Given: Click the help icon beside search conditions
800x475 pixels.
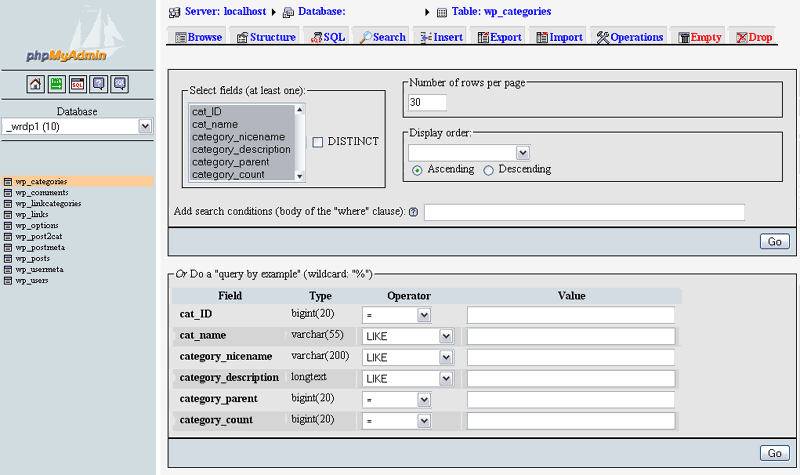Looking at the screenshot, I should pyautogui.click(x=413, y=212).
